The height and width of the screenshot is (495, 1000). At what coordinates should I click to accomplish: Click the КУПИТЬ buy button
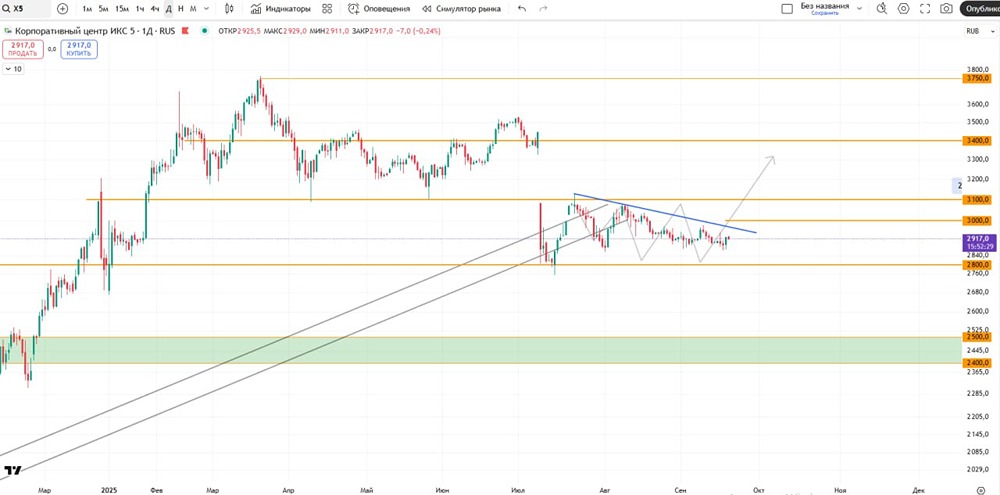(x=79, y=49)
